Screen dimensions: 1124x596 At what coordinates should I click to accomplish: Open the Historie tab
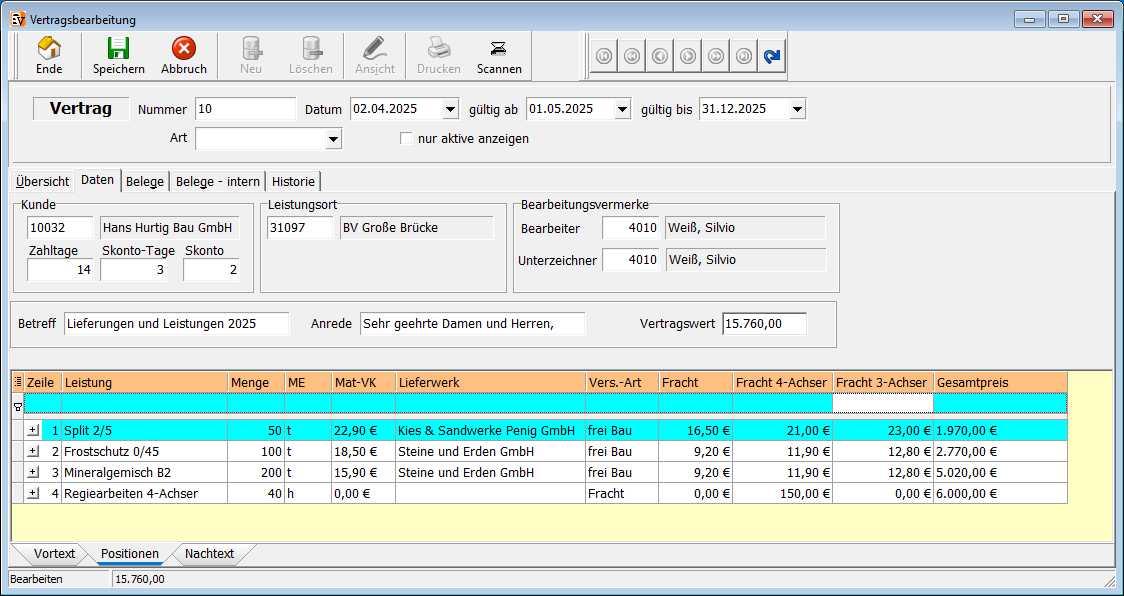293,182
